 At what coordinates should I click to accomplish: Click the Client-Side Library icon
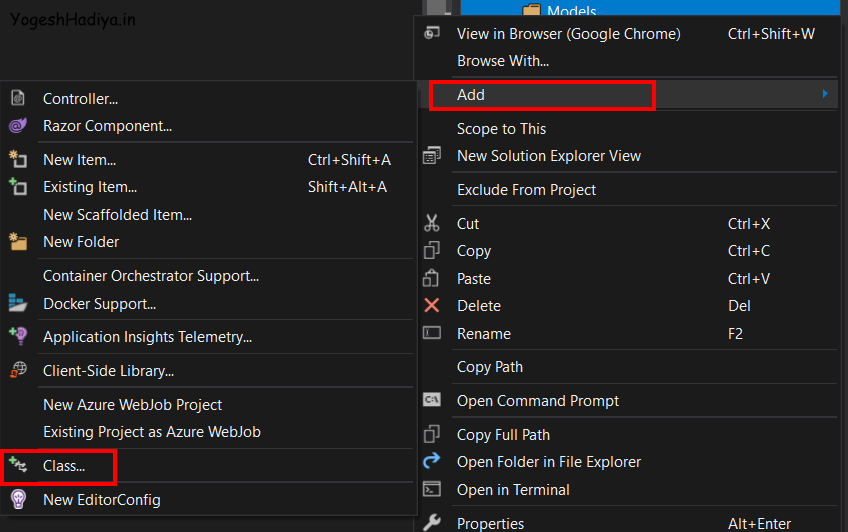17,370
